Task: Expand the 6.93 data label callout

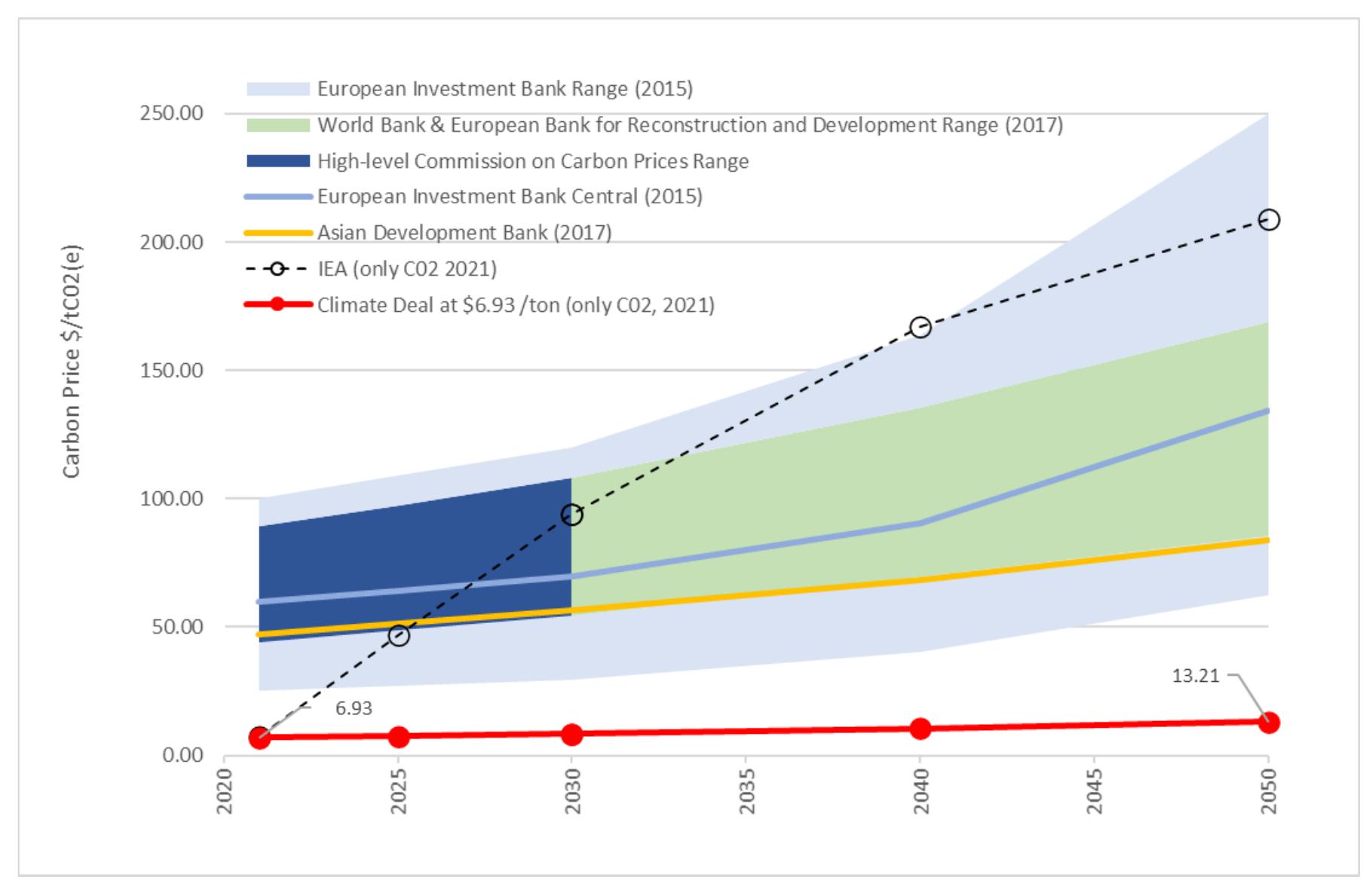Action: [x=354, y=709]
